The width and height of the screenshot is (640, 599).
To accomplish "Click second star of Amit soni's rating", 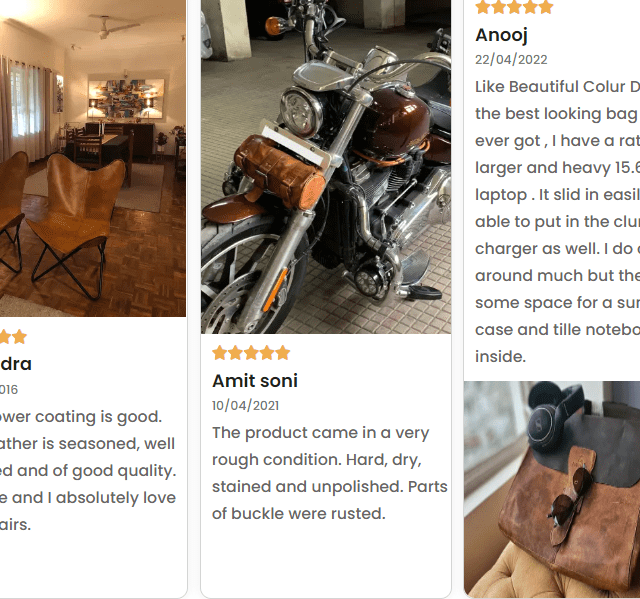I will coord(236,353).
